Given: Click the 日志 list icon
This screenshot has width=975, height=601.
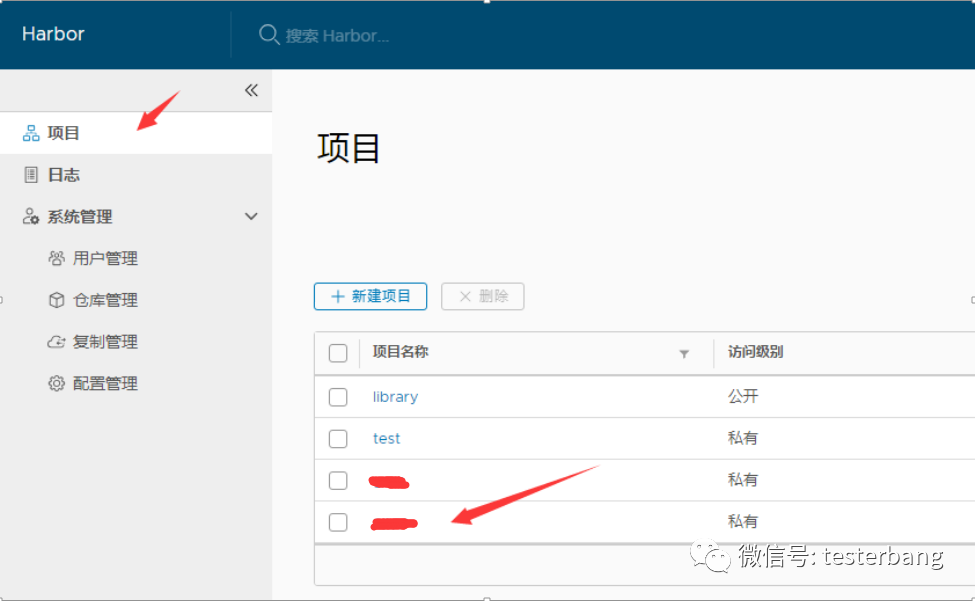Looking at the screenshot, I should coord(30,175).
